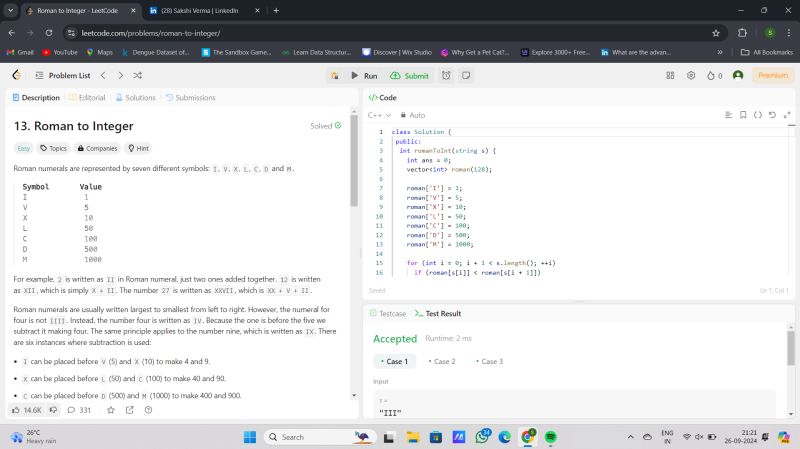Image resolution: width=800 pixels, height=449 pixels.
Task: Open the Problem List panel
Action: (x=63, y=76)
